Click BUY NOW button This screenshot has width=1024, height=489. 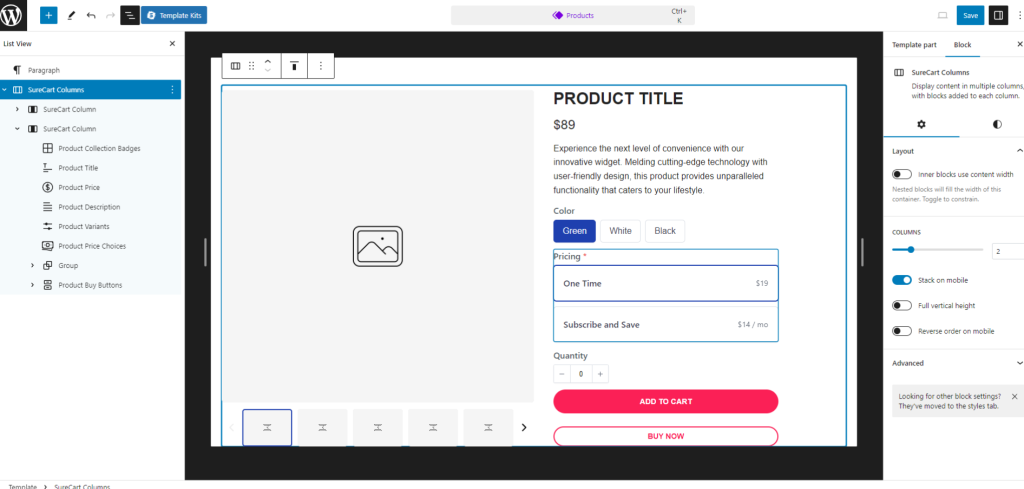click(665, 436)
